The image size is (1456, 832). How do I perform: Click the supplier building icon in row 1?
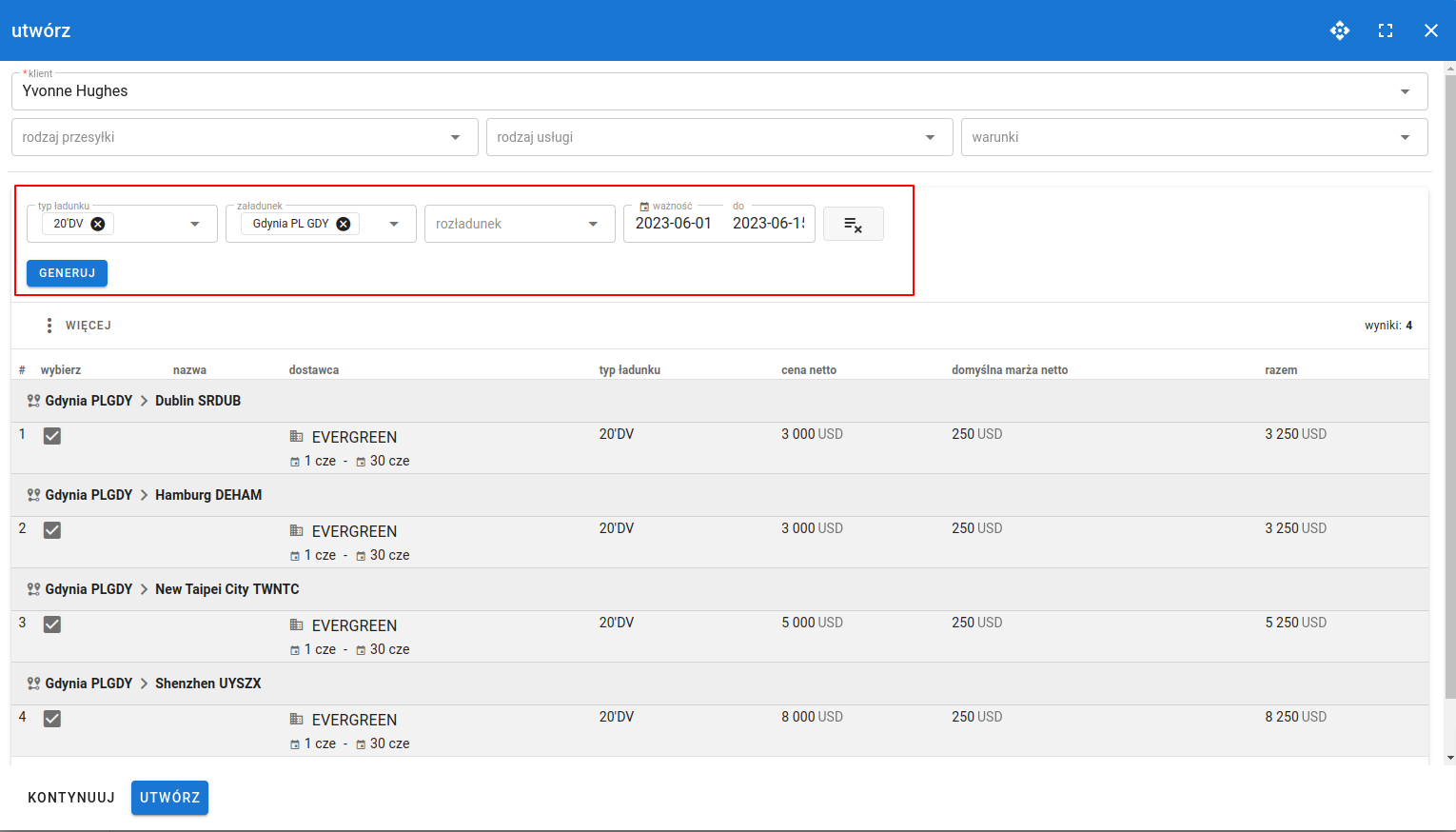(297, 436)
